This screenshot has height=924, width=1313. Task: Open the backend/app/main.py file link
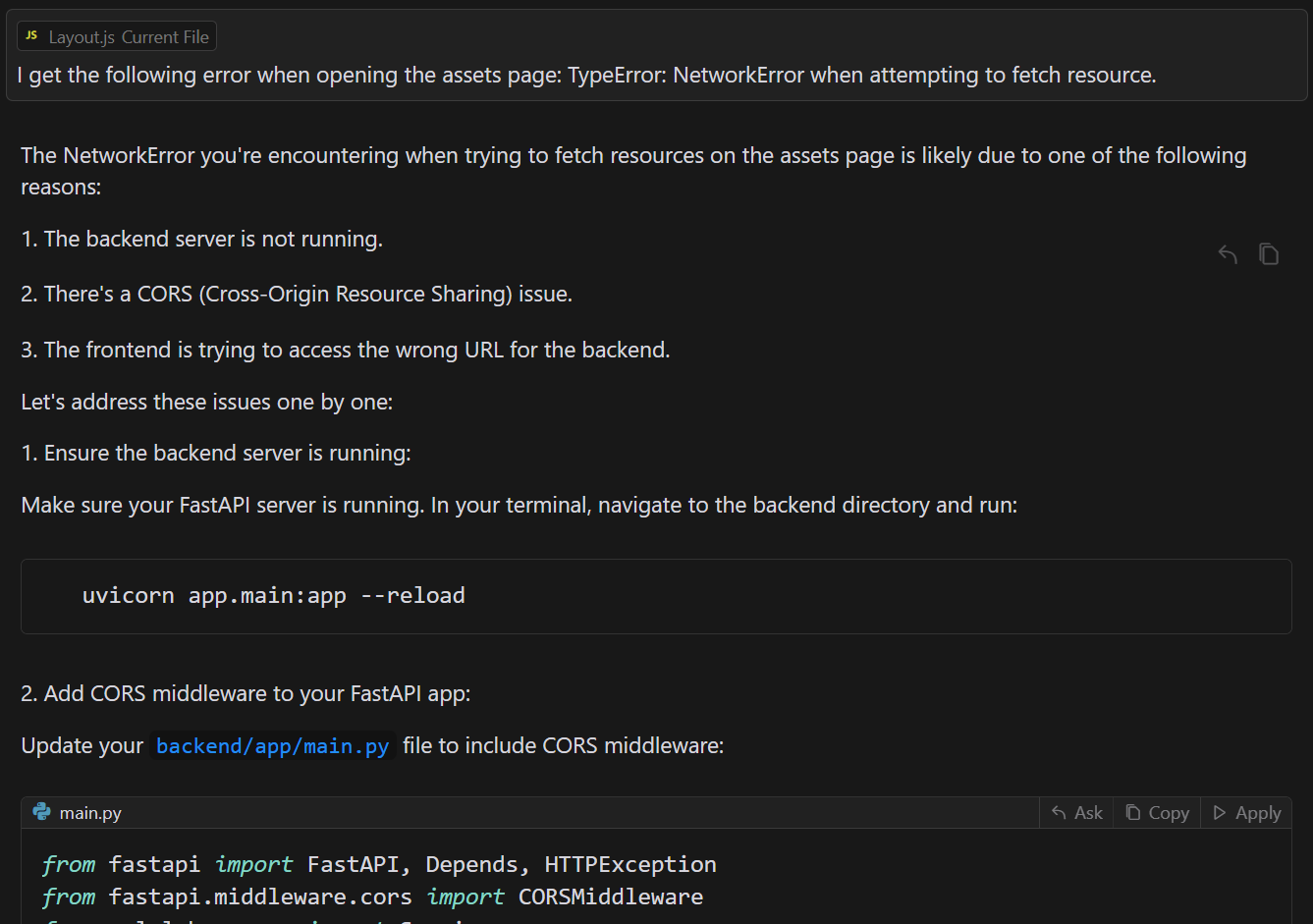273,746
